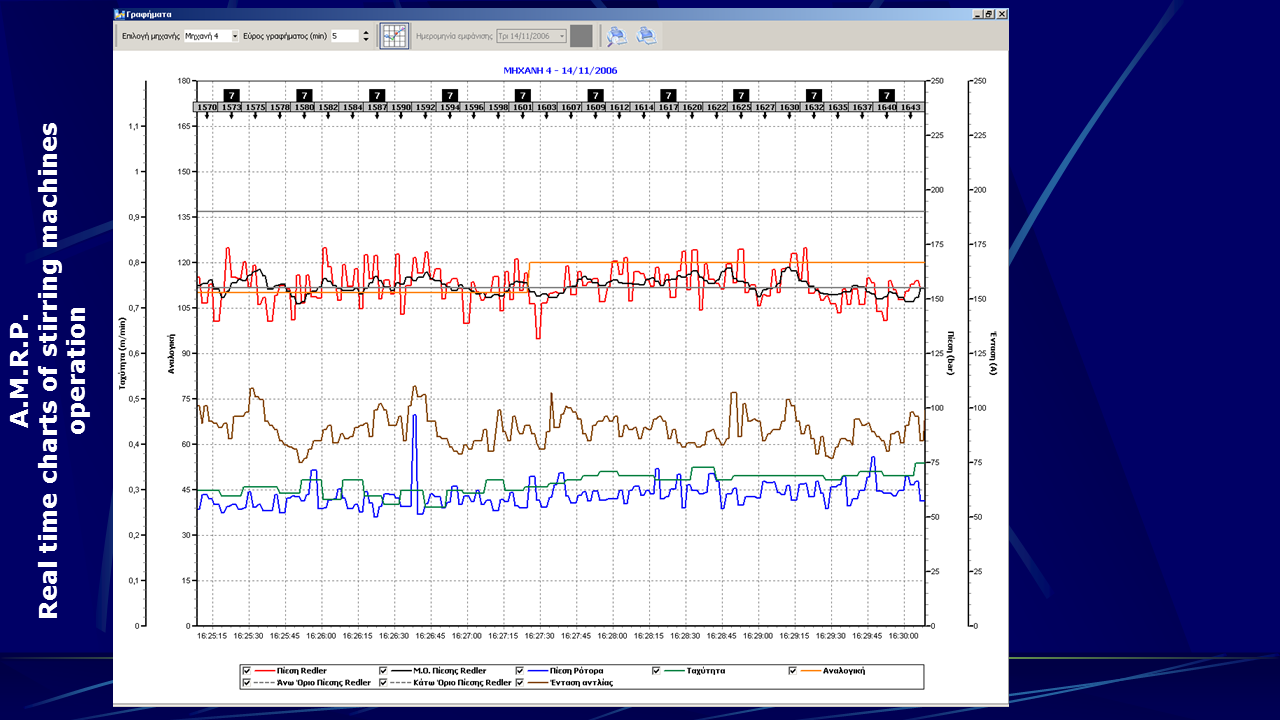Click the print preview magnifier icon
The height and width of the screenshot is (720, 1280).
point(617,36)
